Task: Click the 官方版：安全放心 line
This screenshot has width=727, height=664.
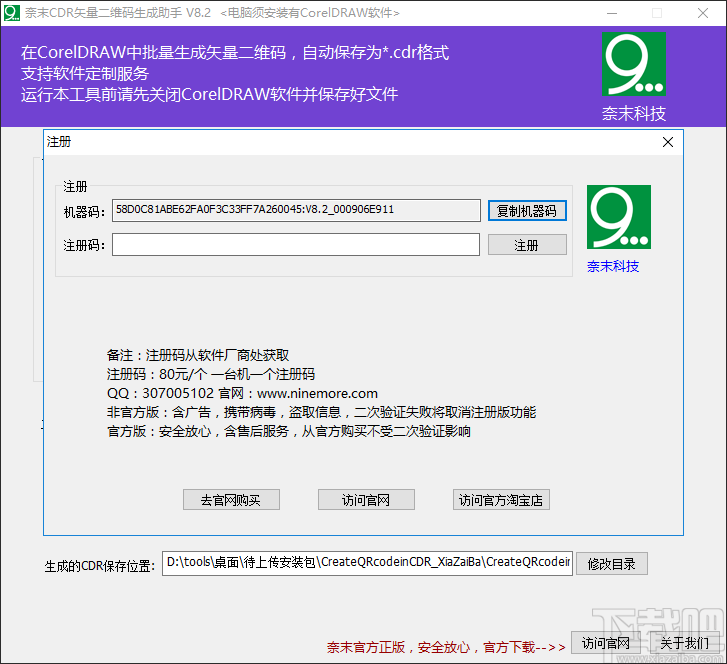Action: click(289, 431)
